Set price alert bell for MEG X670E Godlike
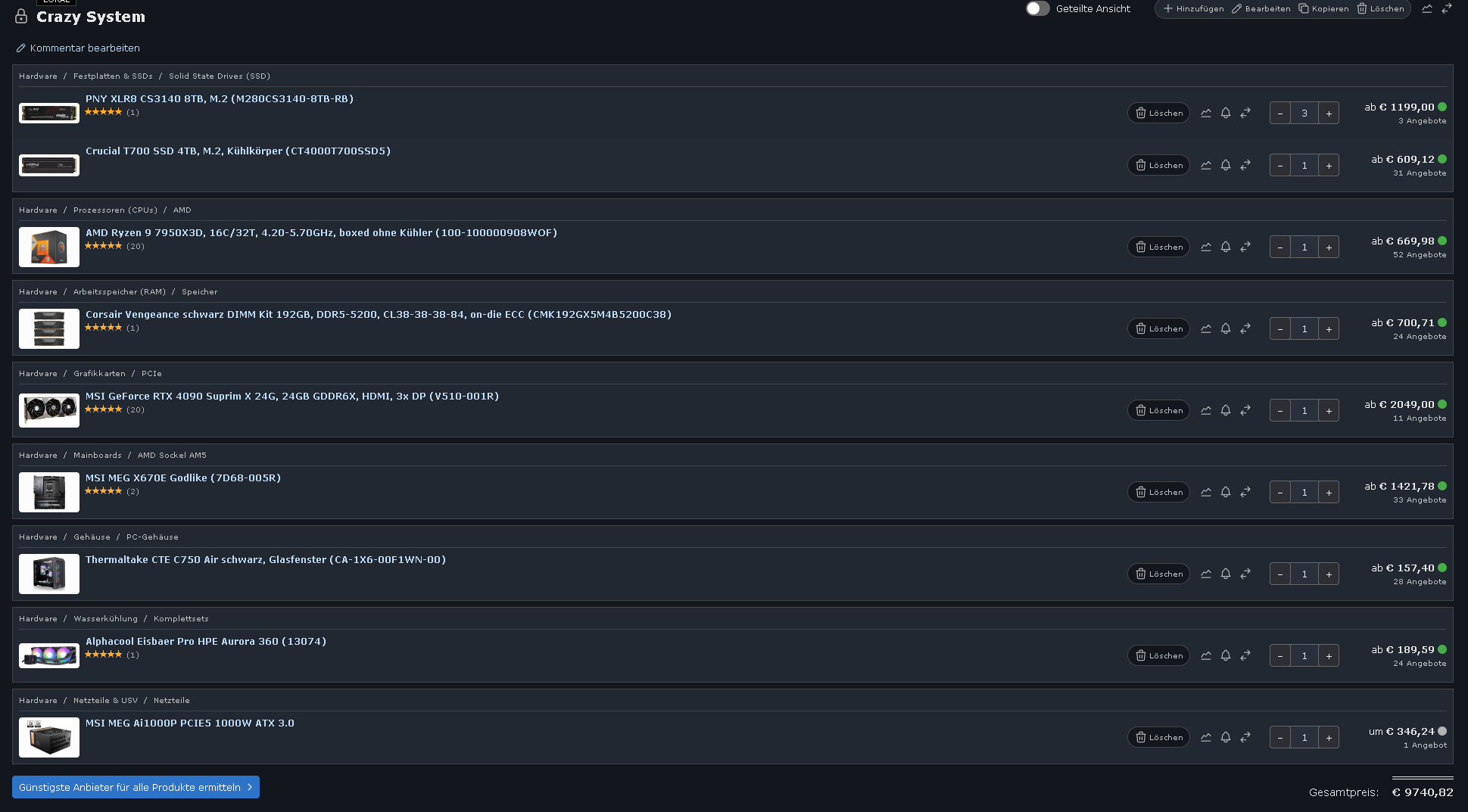Viewport: 1468px width, 812px height. (x=1226, y=492)
